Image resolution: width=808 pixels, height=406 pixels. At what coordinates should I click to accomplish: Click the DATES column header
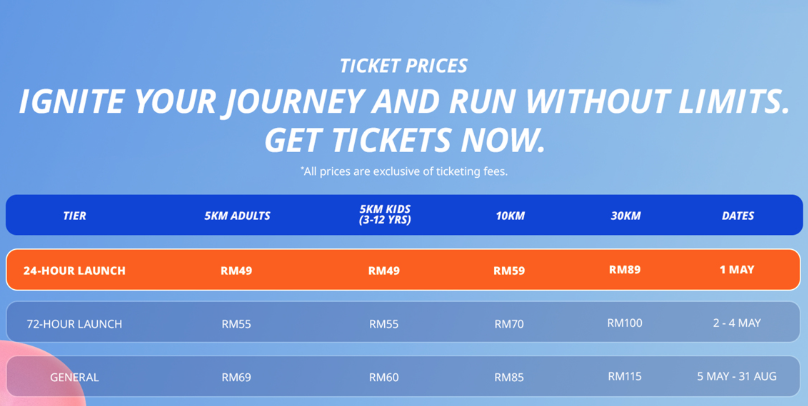738,216
